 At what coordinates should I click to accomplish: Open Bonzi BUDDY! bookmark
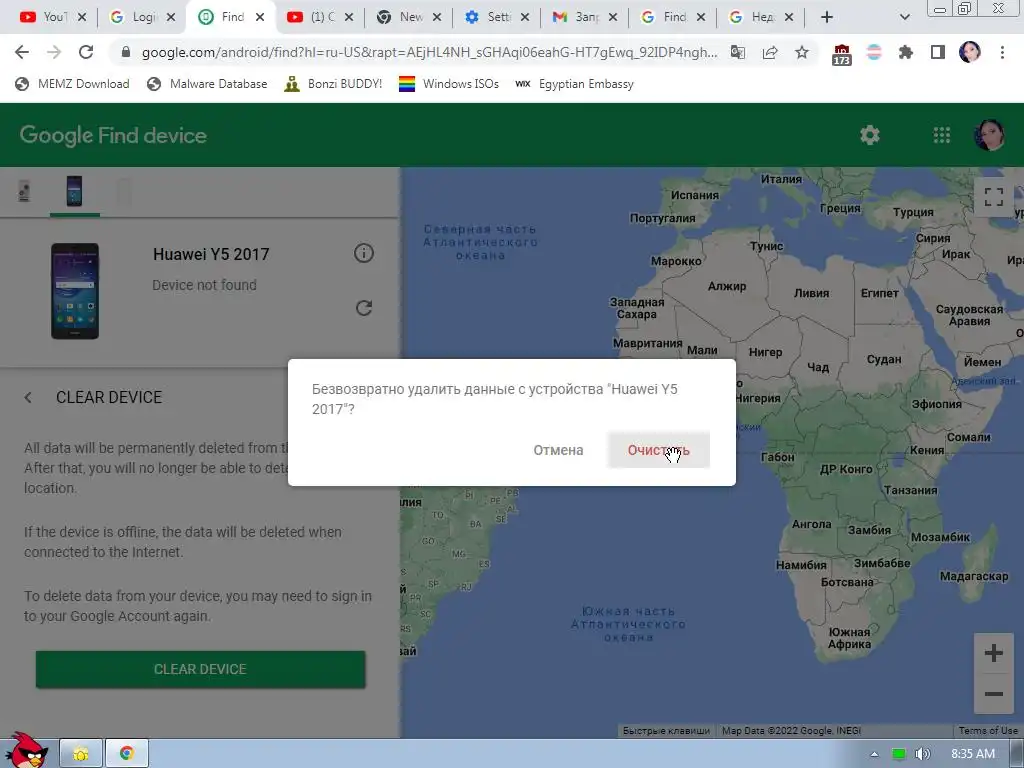[x=333, y=84]
